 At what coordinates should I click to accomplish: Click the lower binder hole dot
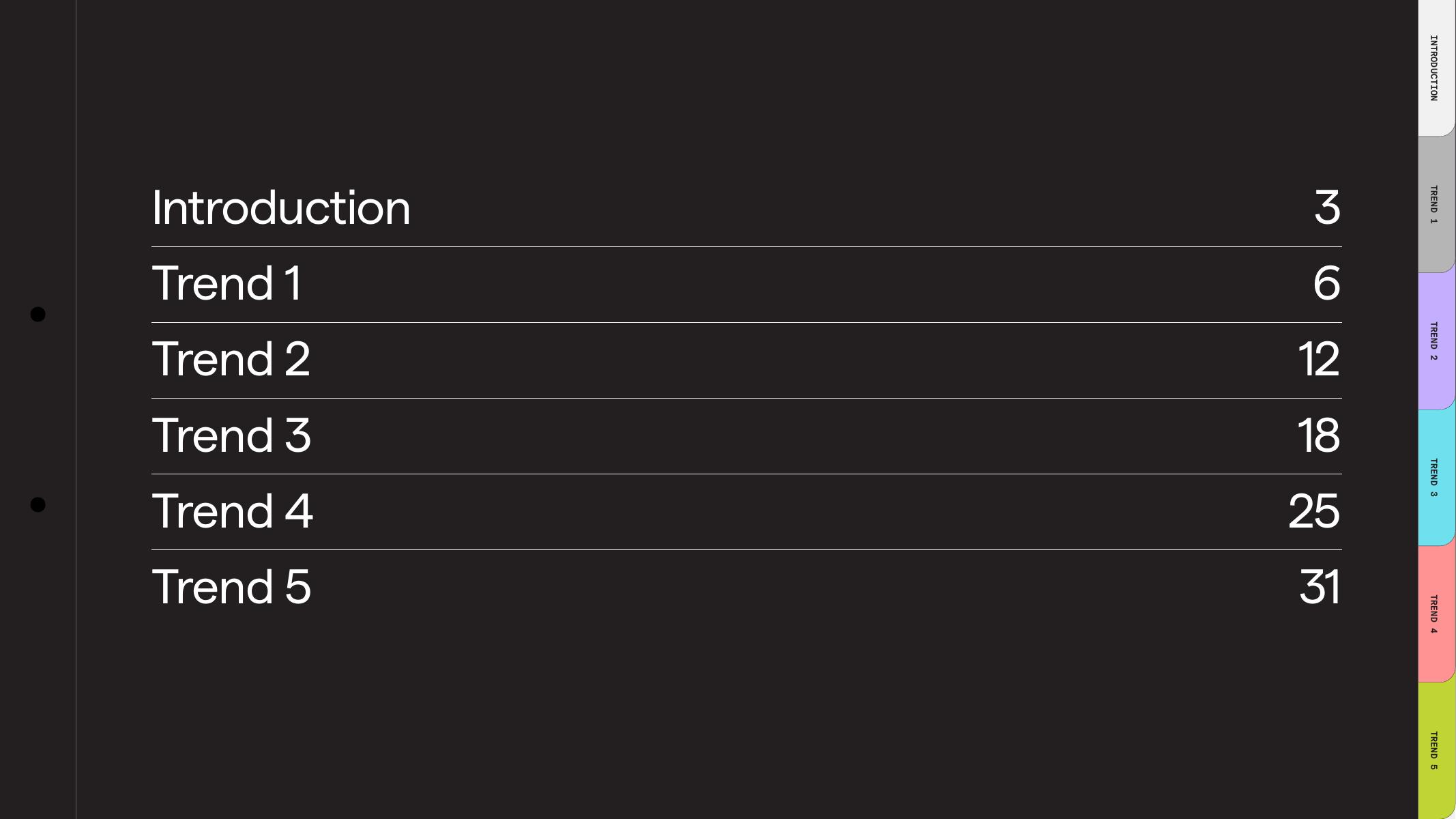(x=38, y=504)
